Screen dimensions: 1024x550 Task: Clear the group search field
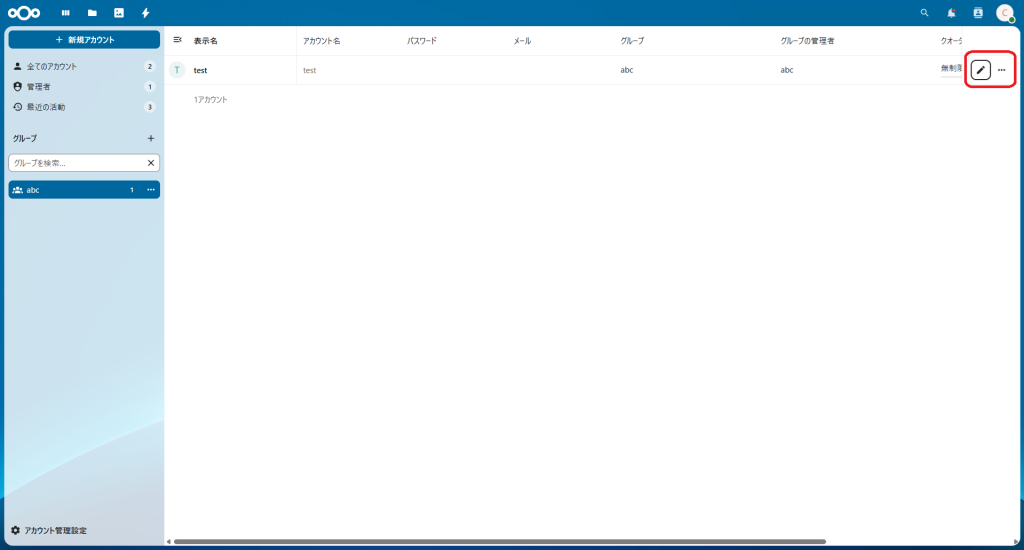click(x=151, y=162)
